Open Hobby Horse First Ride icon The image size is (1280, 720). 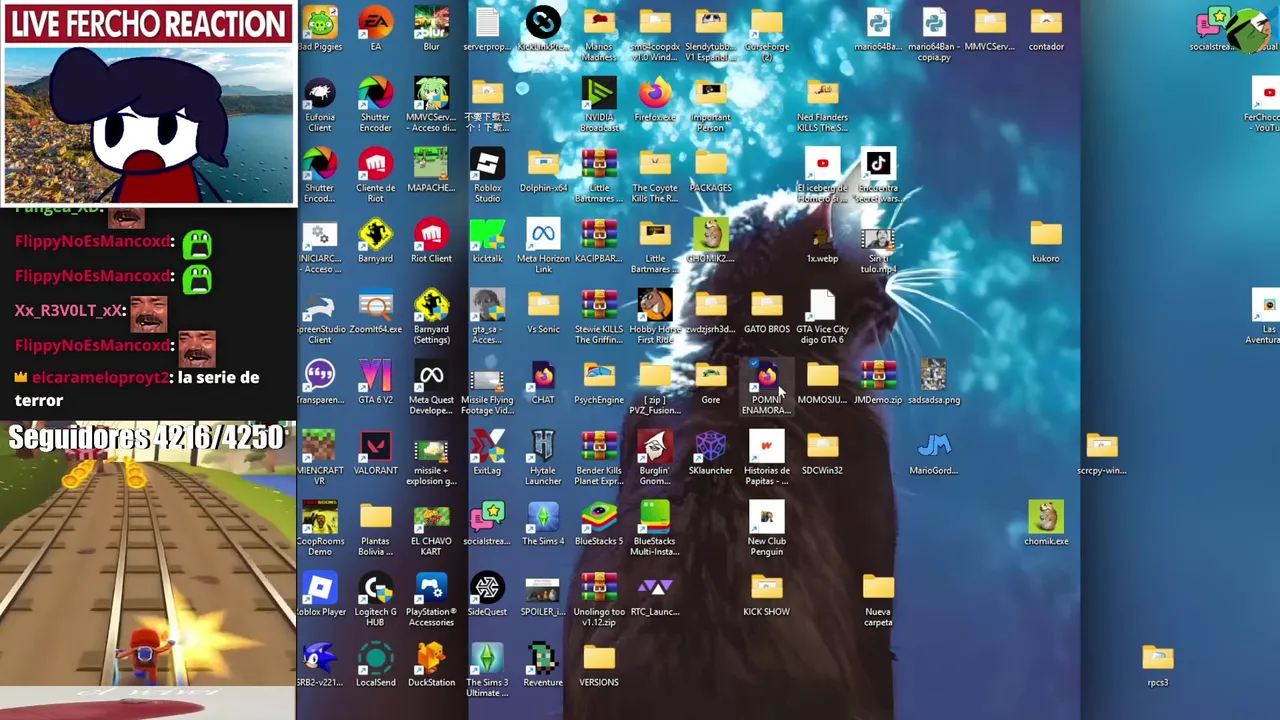655,306
